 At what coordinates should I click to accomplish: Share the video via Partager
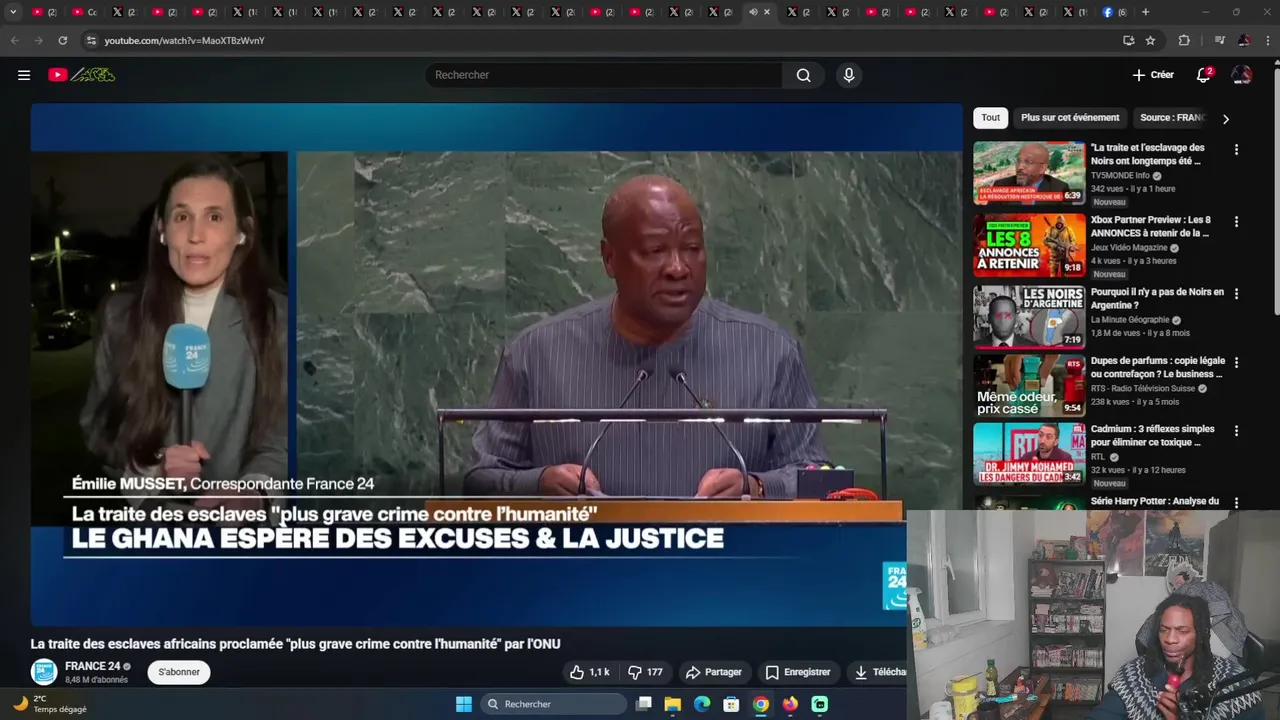point(714,672)
